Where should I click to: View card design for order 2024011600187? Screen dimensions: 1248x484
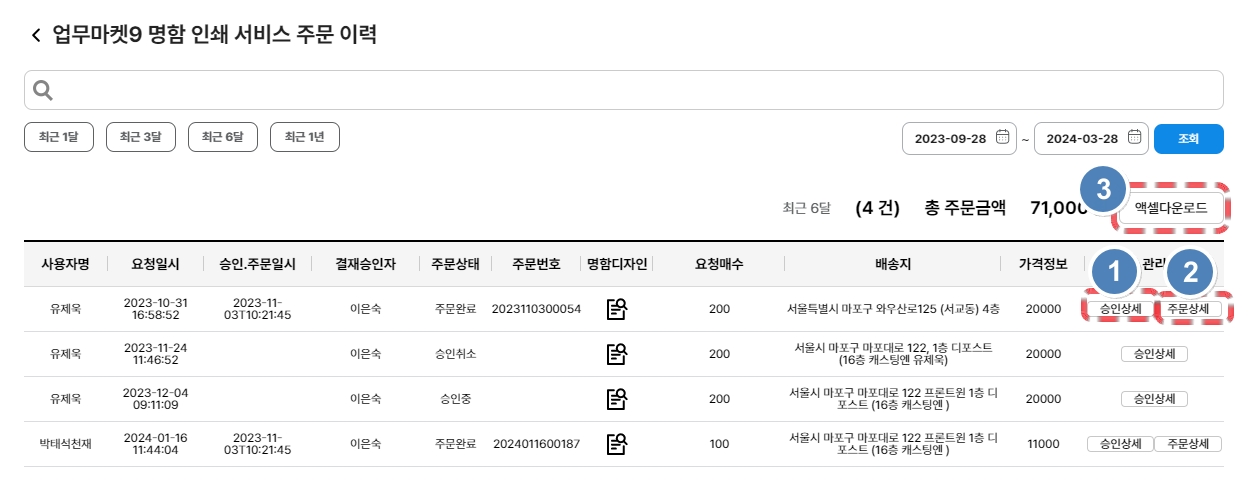tap(617, 444)
